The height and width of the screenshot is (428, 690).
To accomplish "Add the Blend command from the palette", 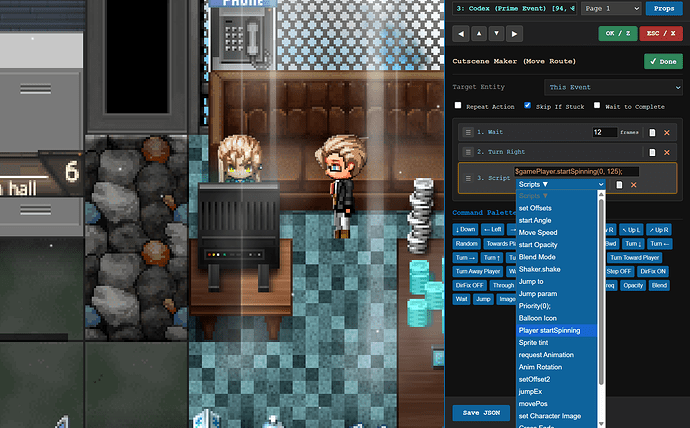I will coord(659,285).
